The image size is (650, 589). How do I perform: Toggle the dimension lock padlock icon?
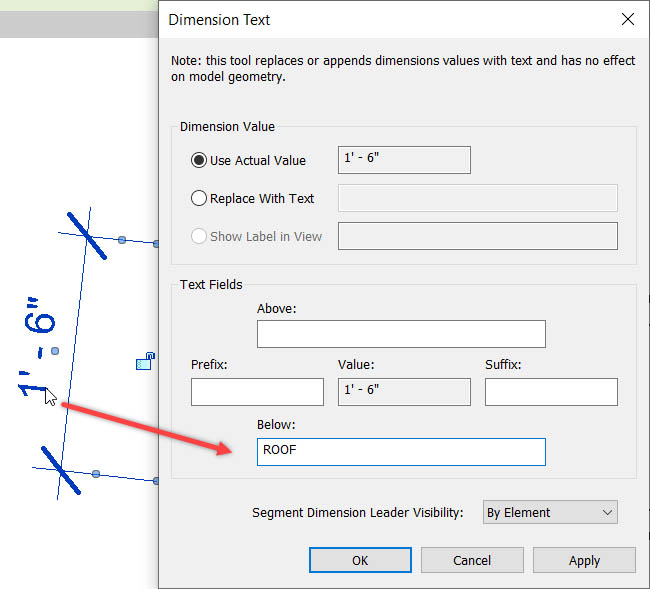click(x=145, y=361)
